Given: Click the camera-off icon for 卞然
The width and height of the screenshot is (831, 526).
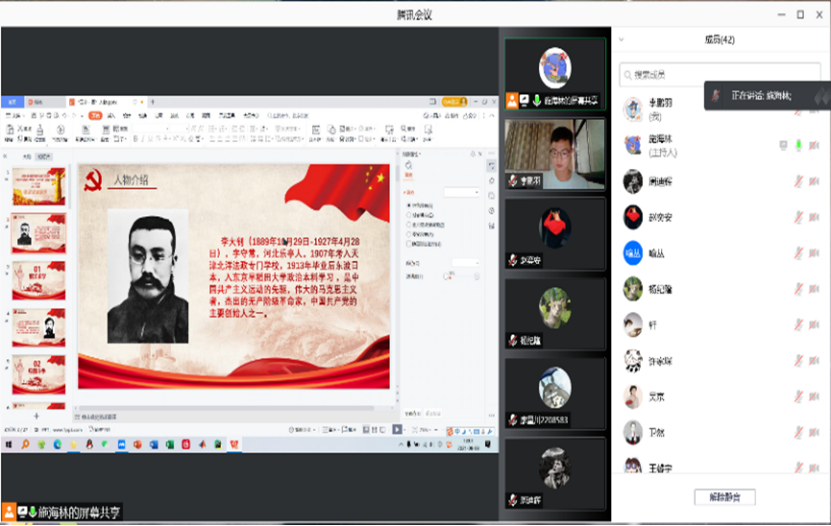Looking at the screenshot, I should [x=814, y=433].
